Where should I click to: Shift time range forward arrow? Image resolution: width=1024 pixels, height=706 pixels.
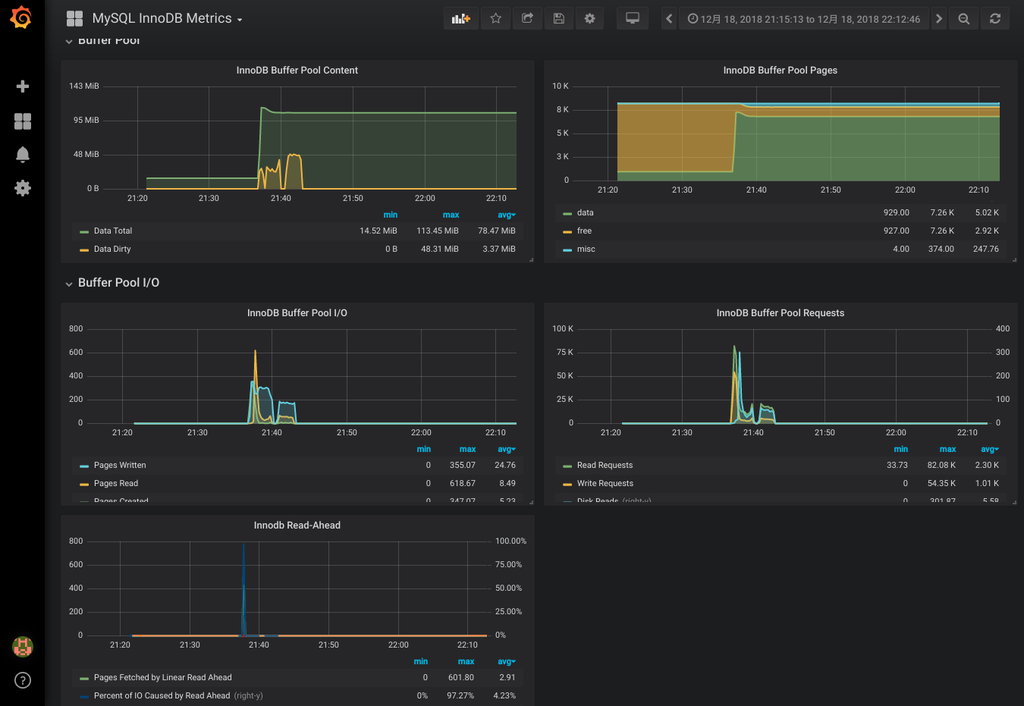939,18
